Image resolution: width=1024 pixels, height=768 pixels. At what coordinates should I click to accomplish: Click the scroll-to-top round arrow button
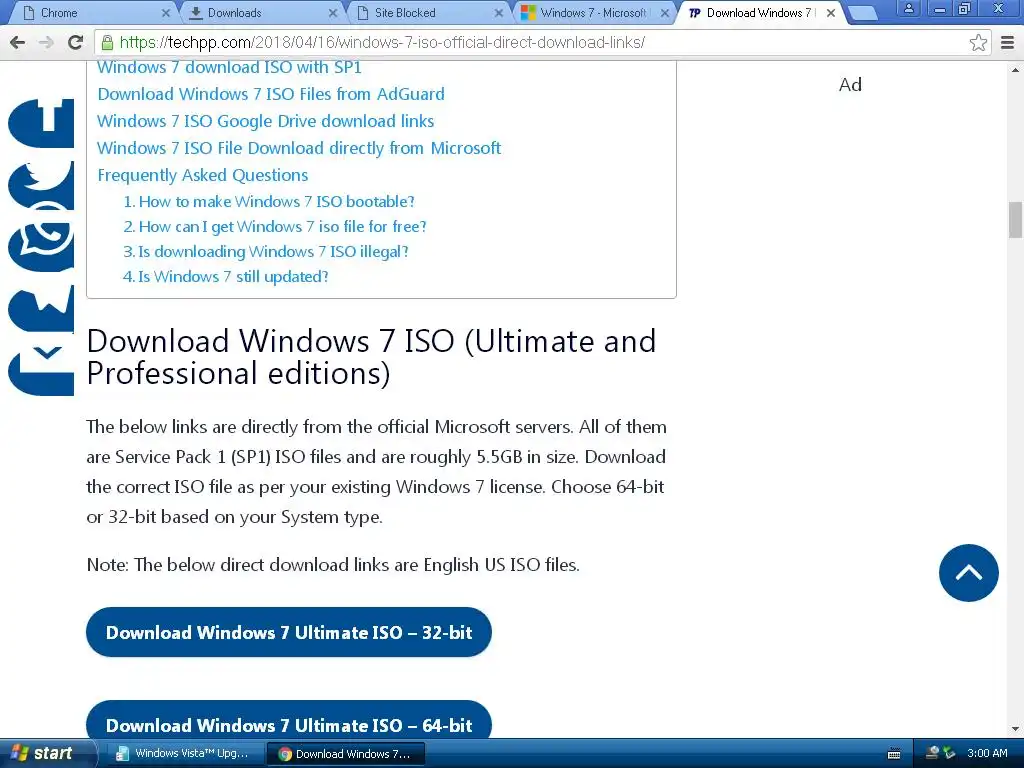[968, 573]
